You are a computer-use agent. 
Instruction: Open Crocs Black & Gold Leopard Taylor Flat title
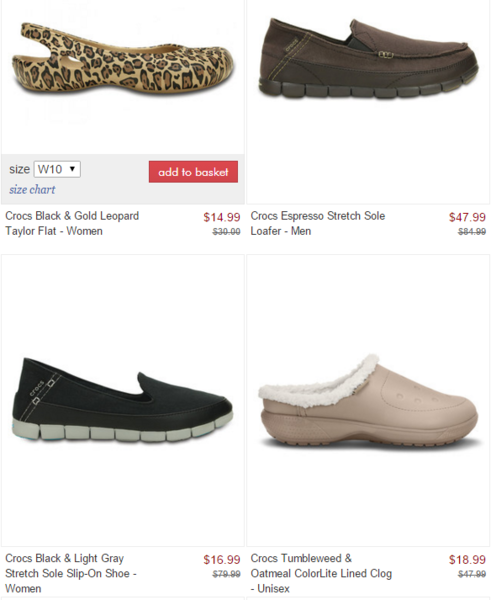[x=72, y=223]
